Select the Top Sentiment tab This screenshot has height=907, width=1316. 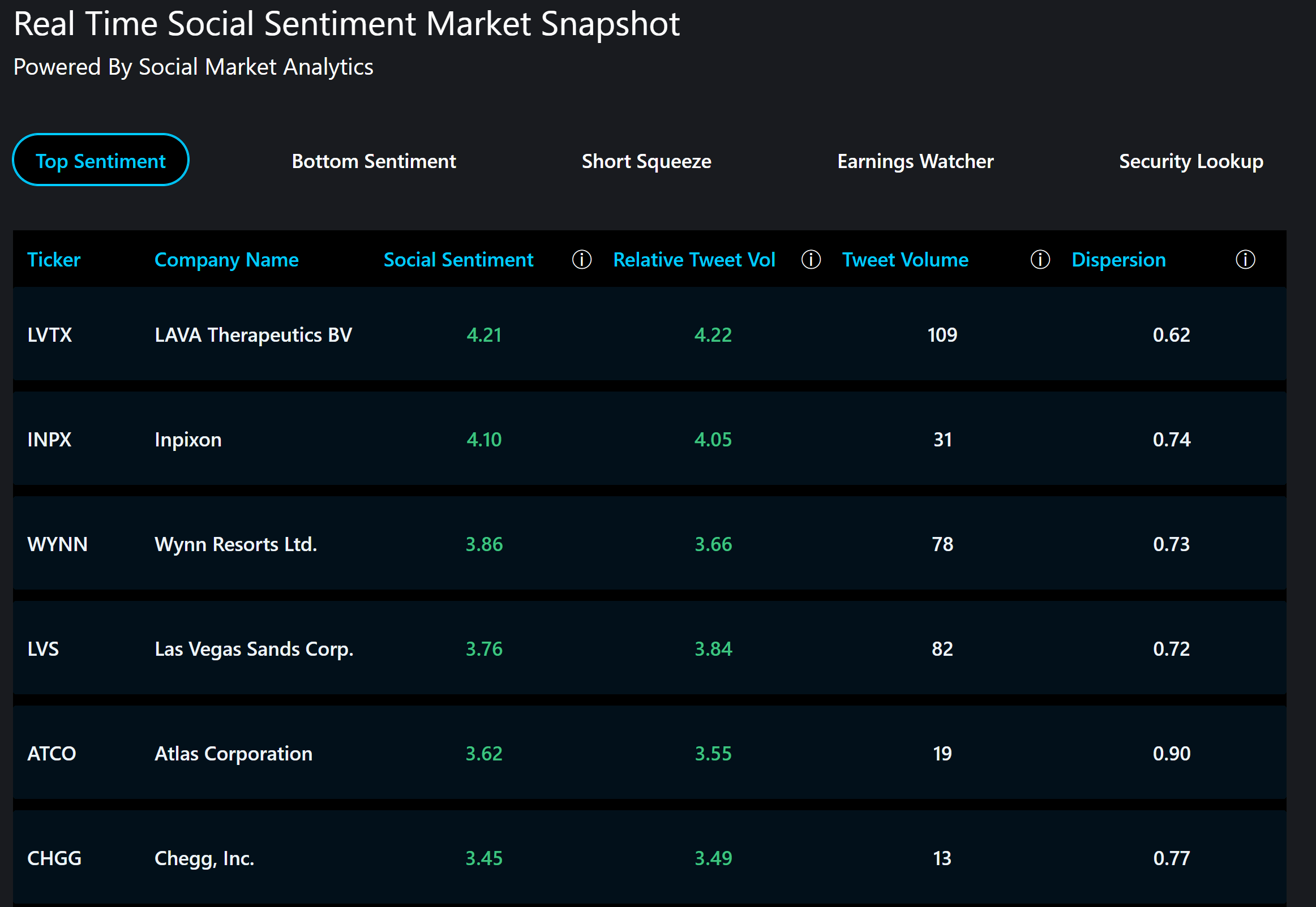pyautogui.click(x=101, y=160)
